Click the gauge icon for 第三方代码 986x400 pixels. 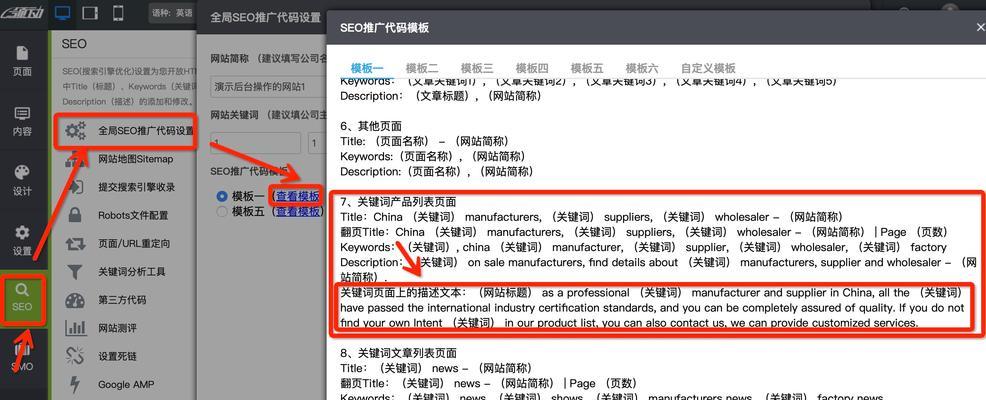(x=75, y=300)
